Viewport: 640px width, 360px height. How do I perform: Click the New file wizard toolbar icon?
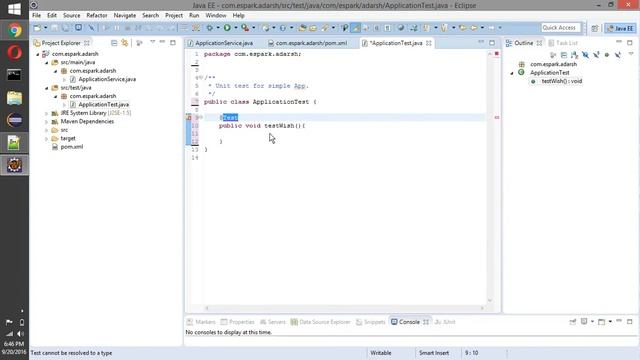click(x=37, y=28)
